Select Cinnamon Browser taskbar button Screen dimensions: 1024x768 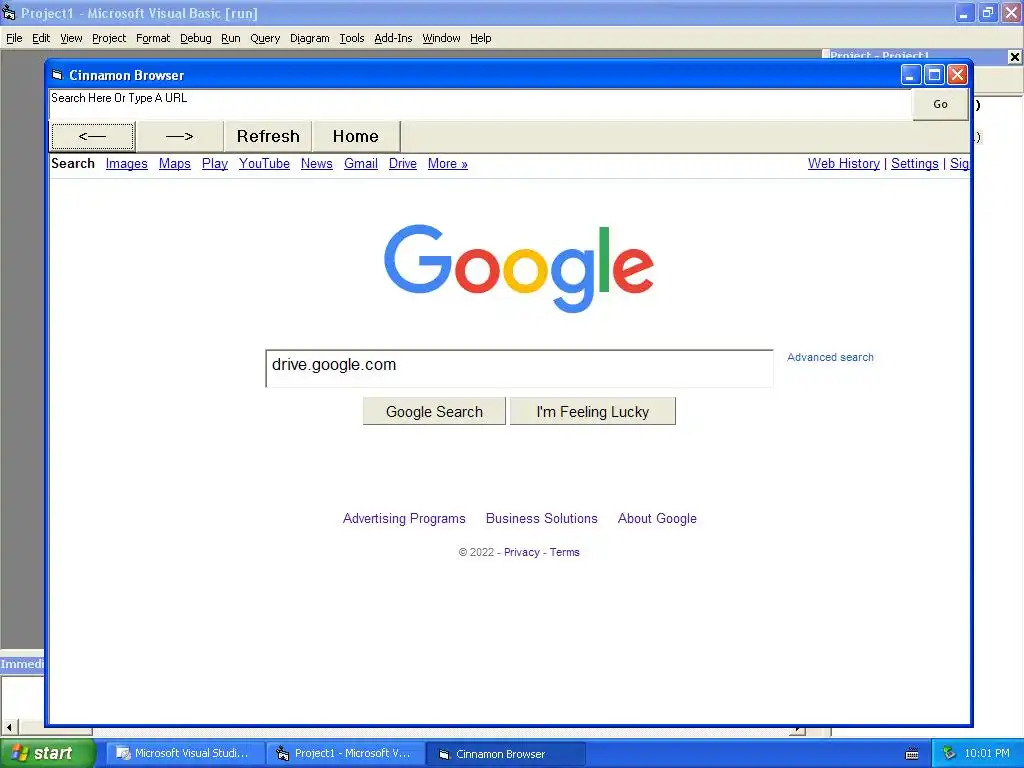pos(506,754)
